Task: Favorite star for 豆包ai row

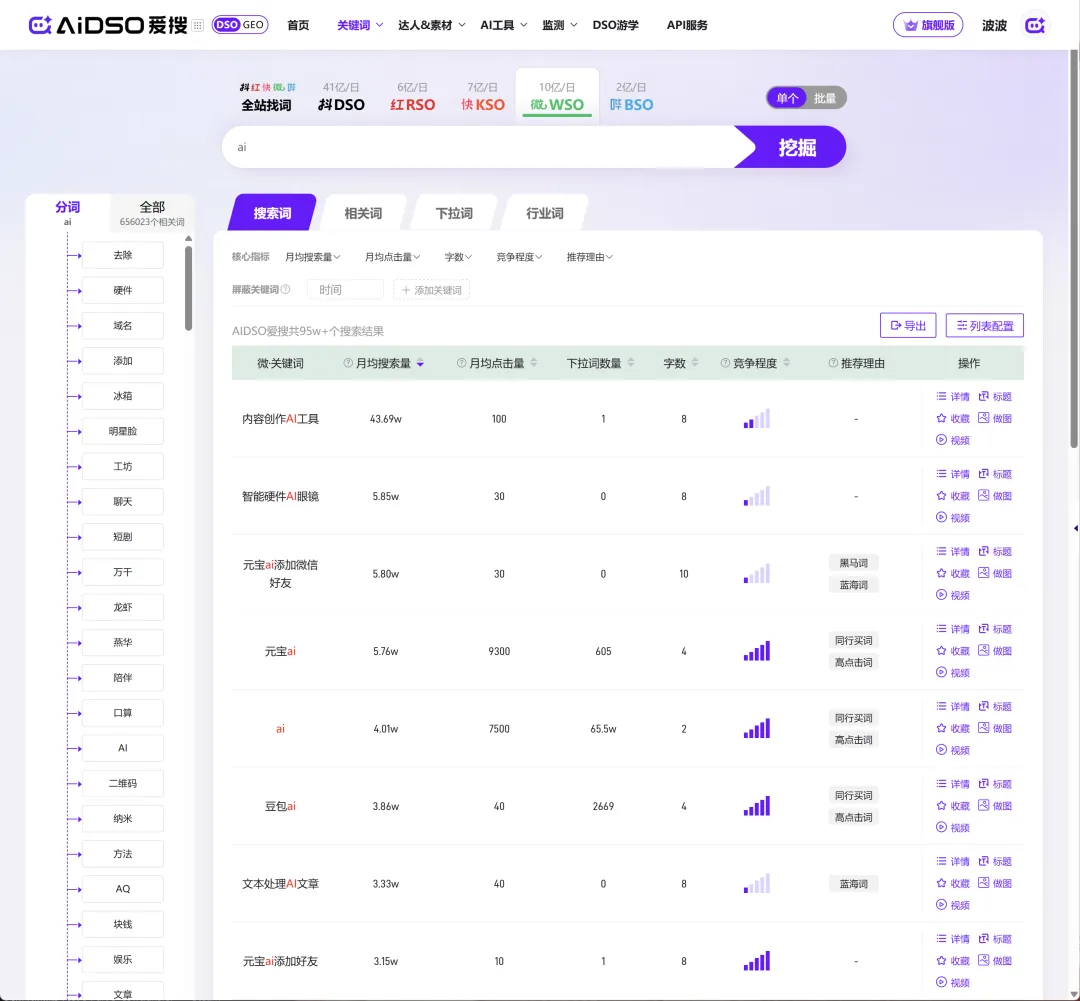Action: pos(941,806)
